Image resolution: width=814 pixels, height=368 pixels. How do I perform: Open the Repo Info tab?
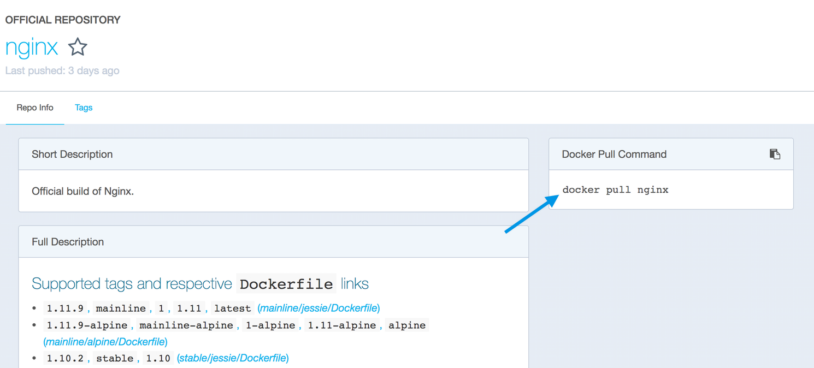tap(35, 108)
